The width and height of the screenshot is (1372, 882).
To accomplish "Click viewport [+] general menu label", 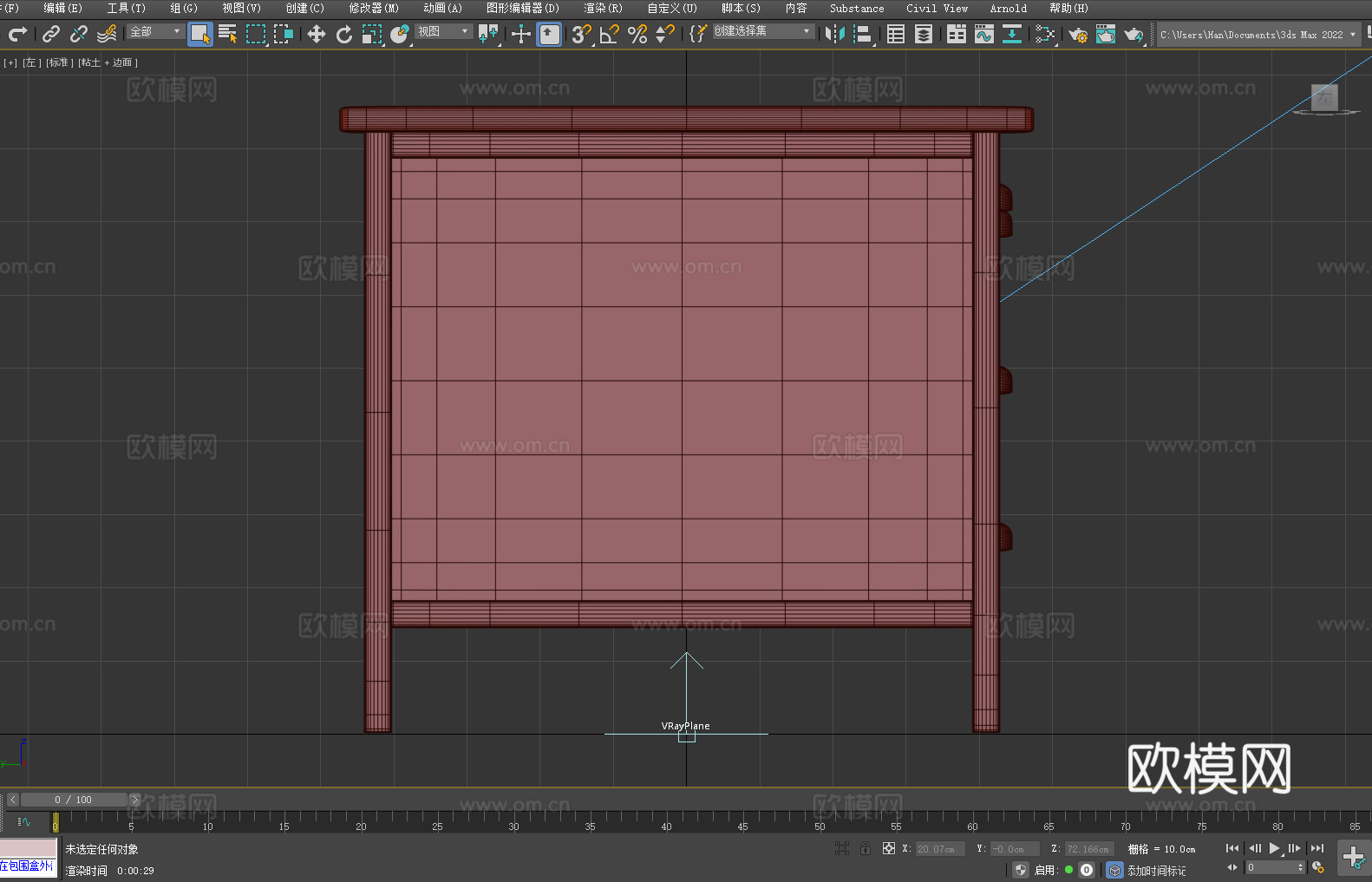I will pyautogui.click(x=10, y=62).
